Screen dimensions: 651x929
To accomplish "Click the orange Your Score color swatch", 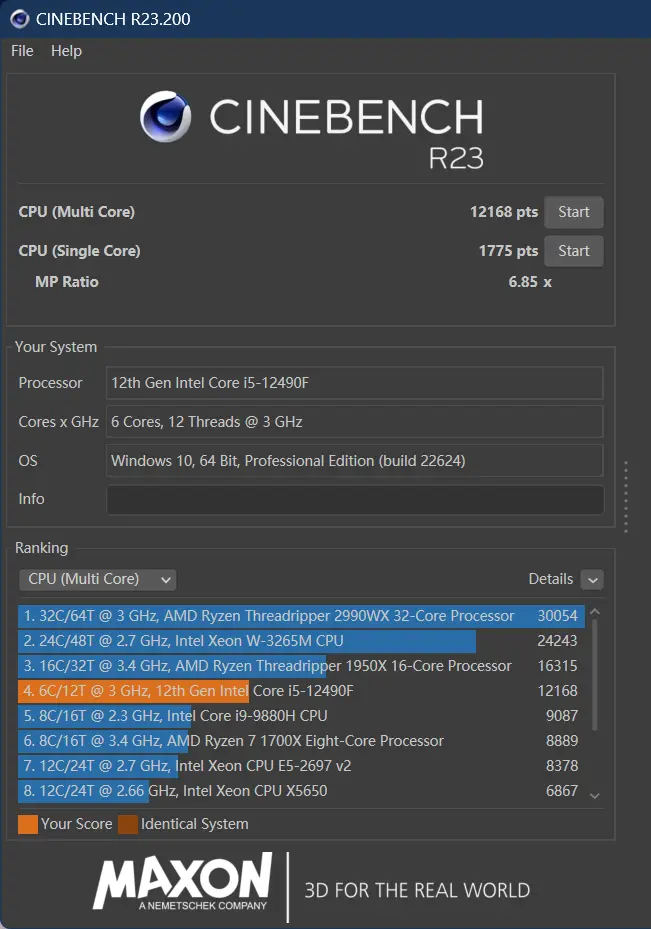I will [x=28, y=824].
